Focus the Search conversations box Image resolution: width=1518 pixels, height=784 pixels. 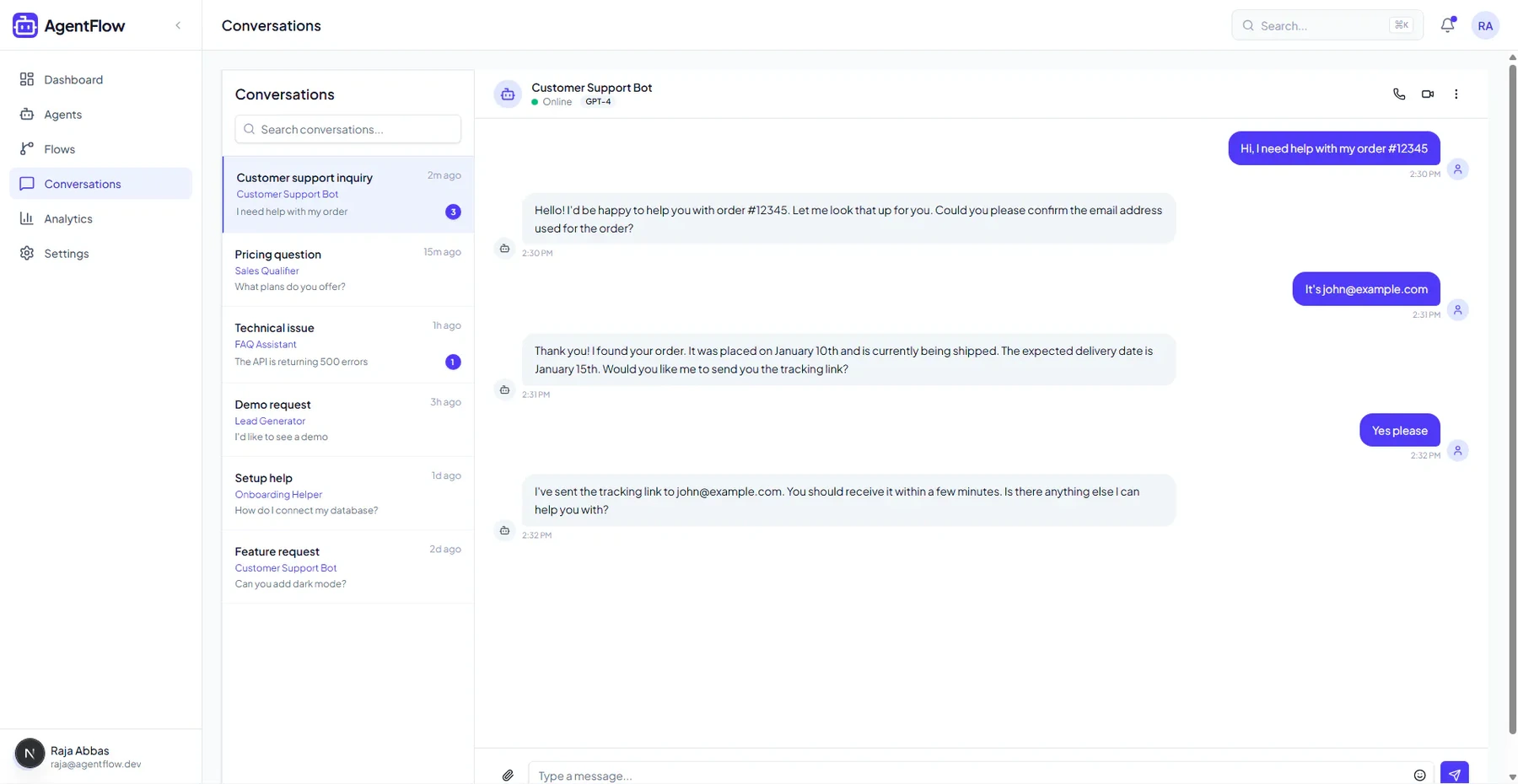pyautogui.click(x=348, y=129)
